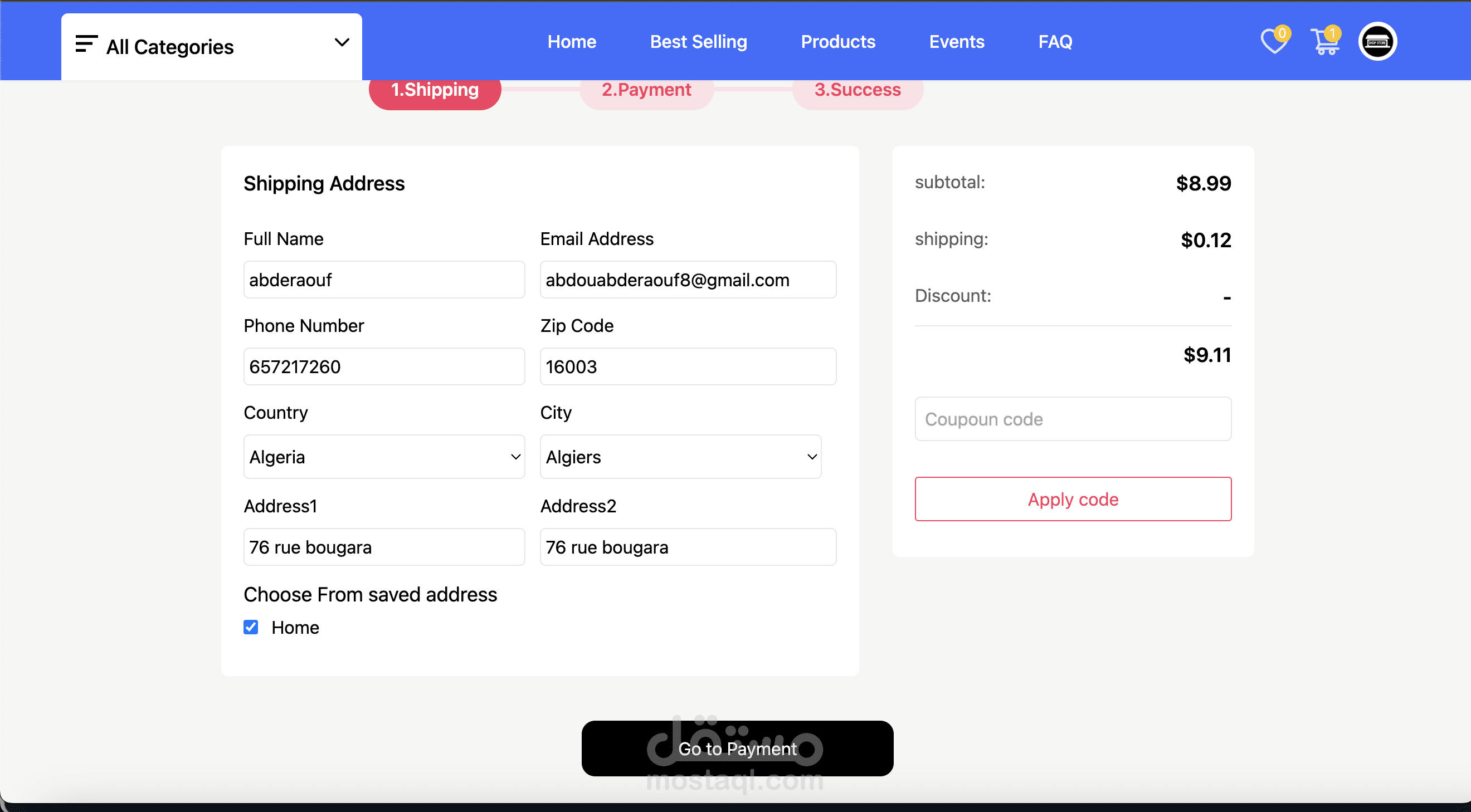Open the Products menu item

click(837, 42)
